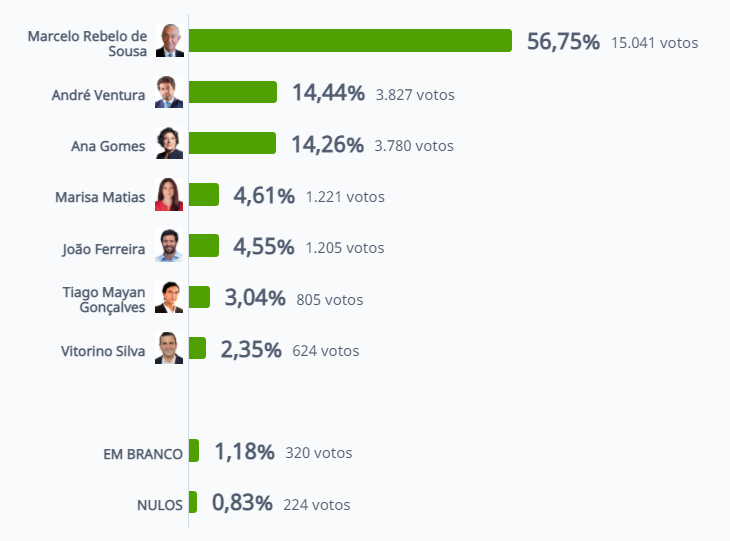Click the EM BRANCO label

point(143,454)
